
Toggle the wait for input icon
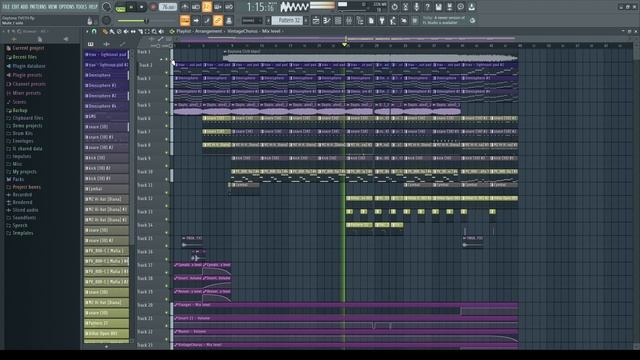click(196, 7)
